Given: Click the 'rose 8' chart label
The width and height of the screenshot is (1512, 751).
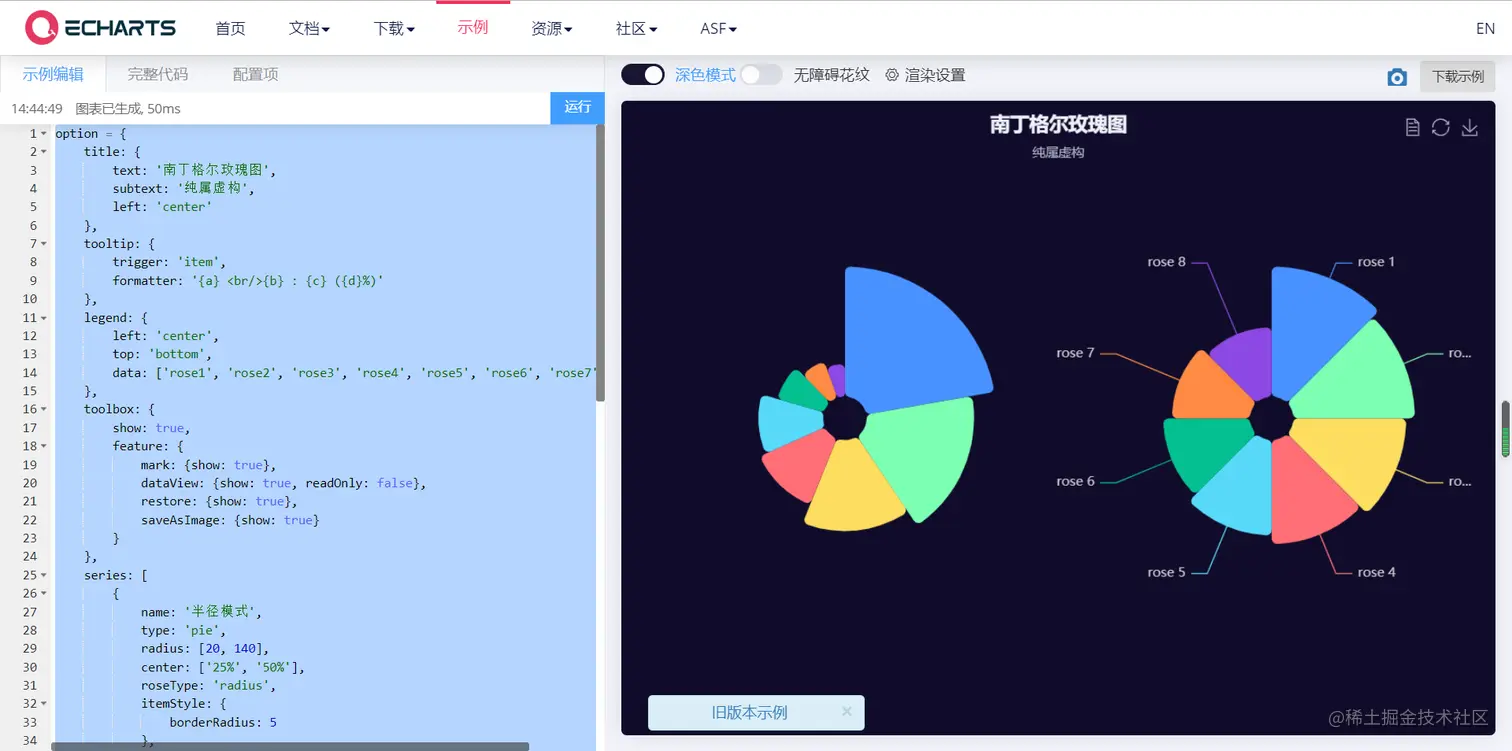Looking at the screenshot, I should (x=1166, y=262).
